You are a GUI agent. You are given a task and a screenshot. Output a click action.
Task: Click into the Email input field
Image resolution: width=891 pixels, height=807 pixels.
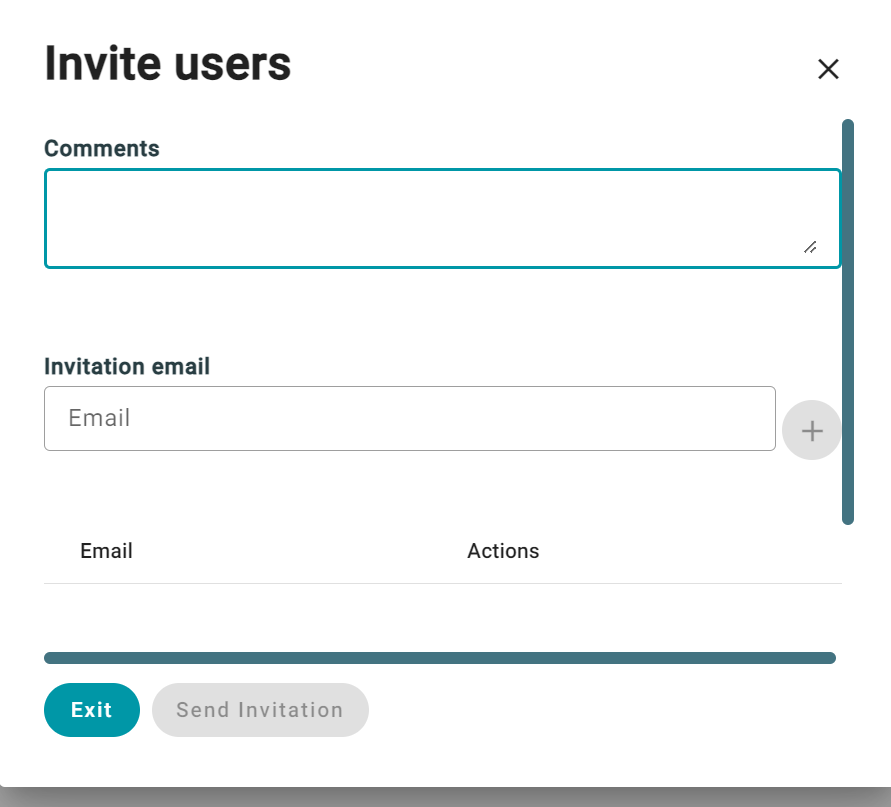point(410,418)
